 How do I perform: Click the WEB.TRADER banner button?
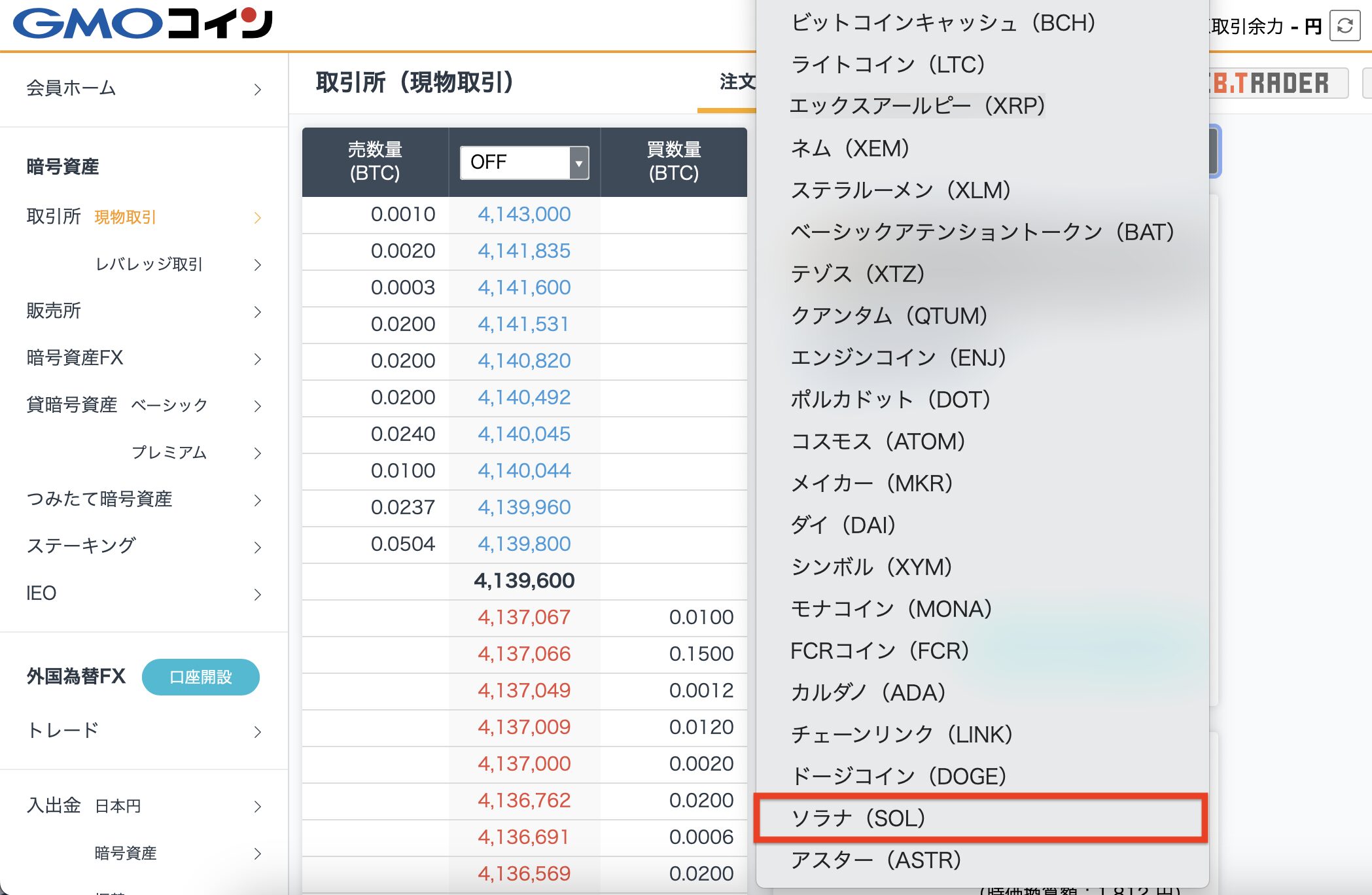point(1277,83)
